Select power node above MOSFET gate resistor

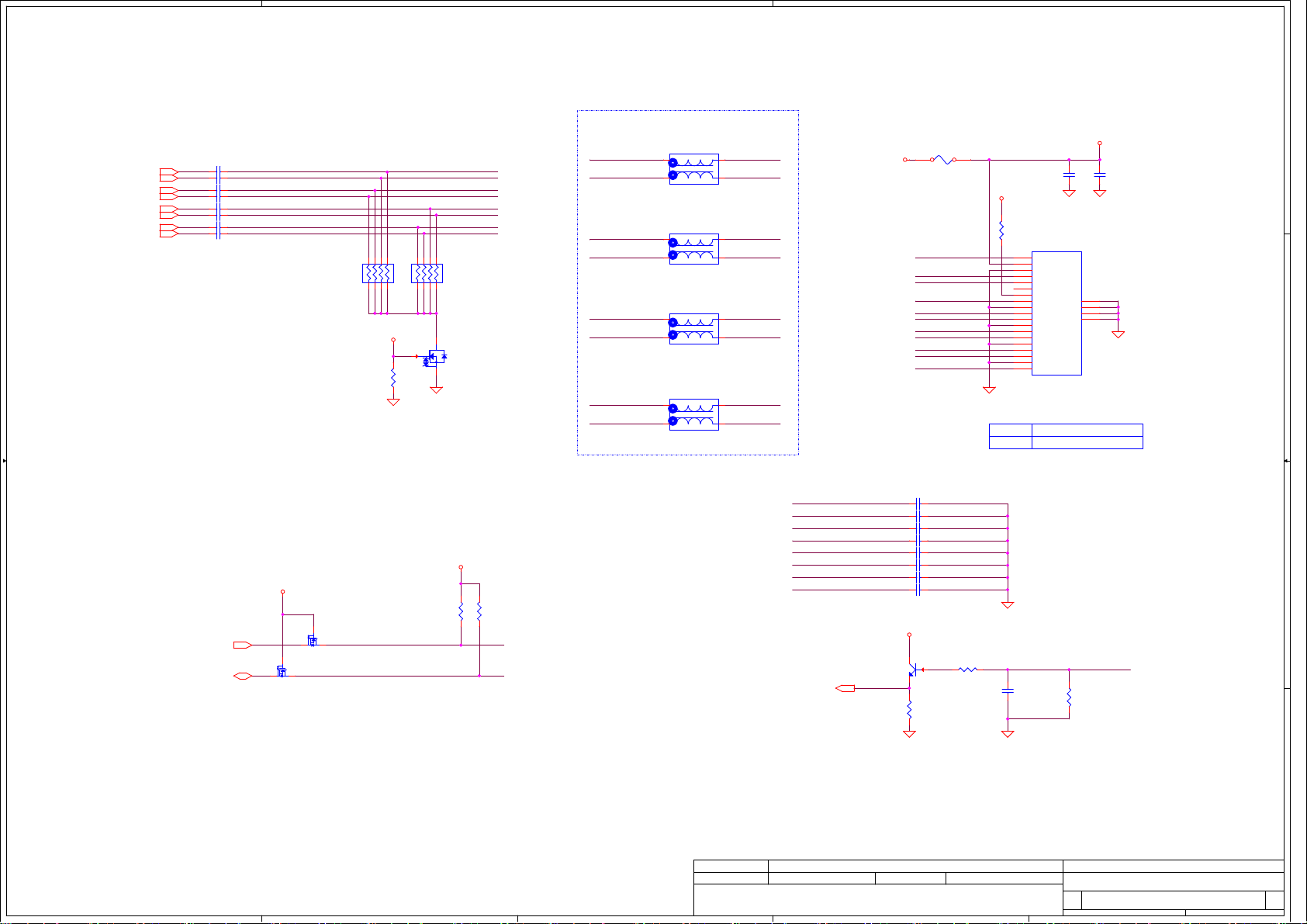393,340
